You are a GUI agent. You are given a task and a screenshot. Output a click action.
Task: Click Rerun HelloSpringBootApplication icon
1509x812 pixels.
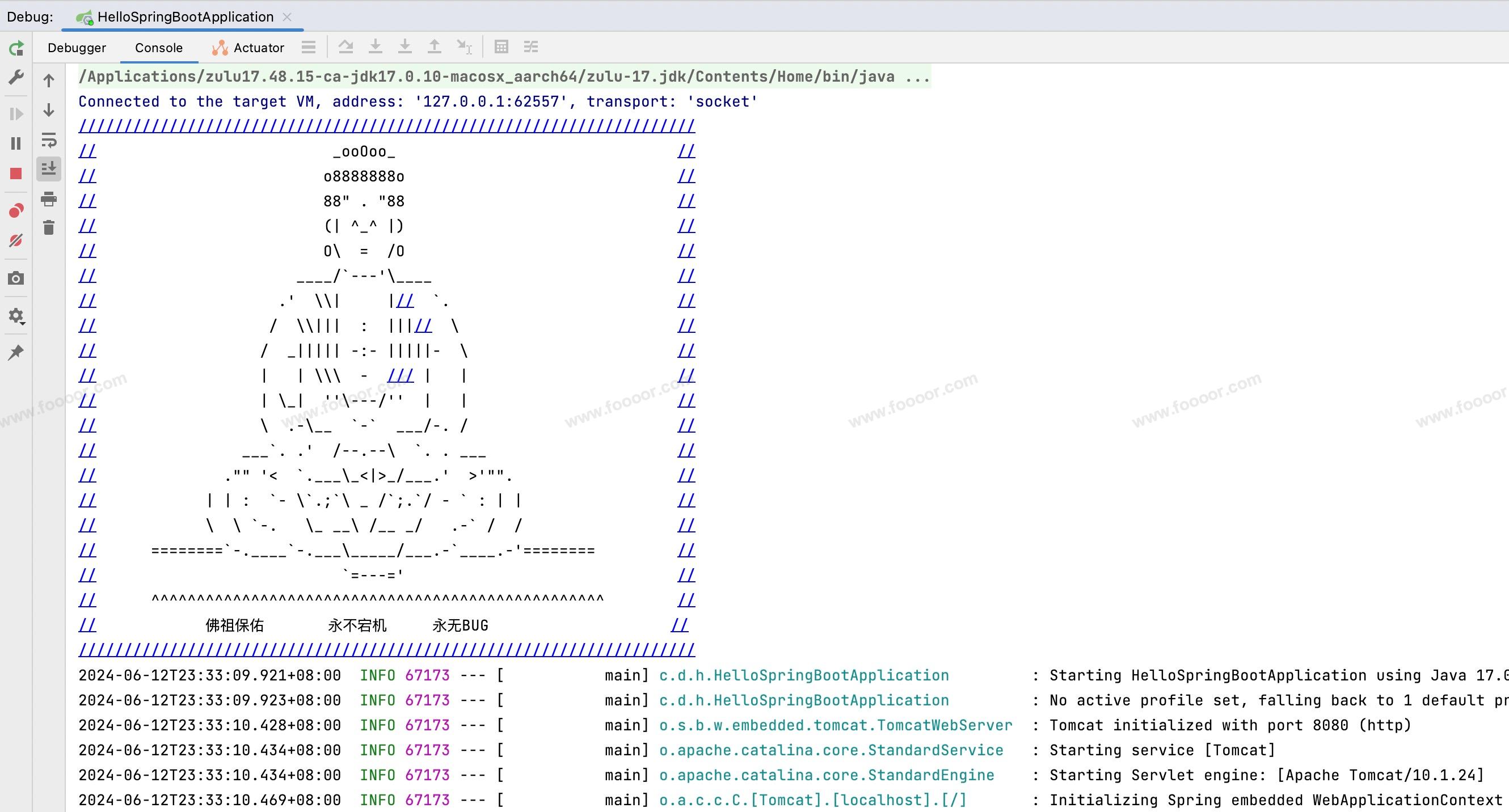16,48
